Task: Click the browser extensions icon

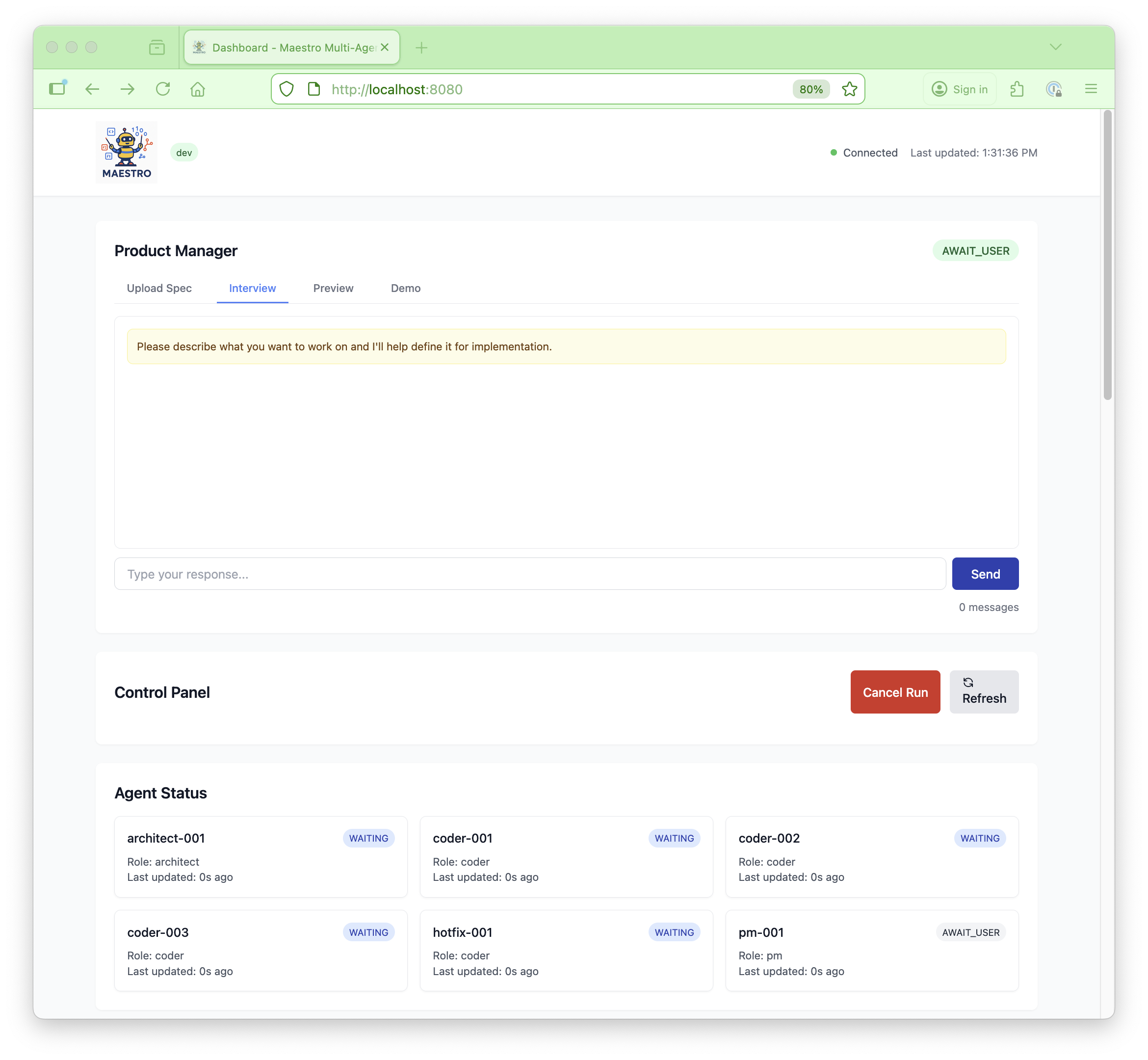Action: [1018, 89]
